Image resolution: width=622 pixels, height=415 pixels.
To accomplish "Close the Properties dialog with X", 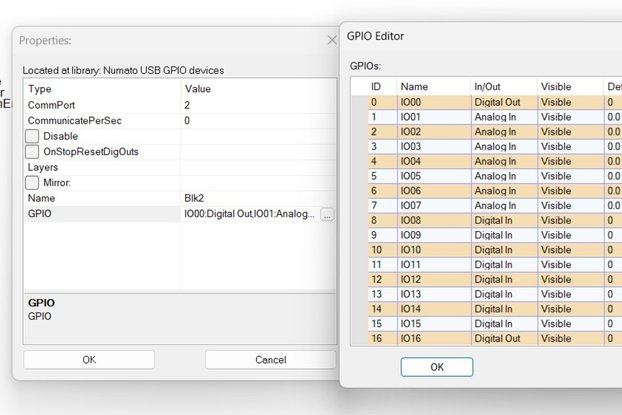I will [332, 40].
